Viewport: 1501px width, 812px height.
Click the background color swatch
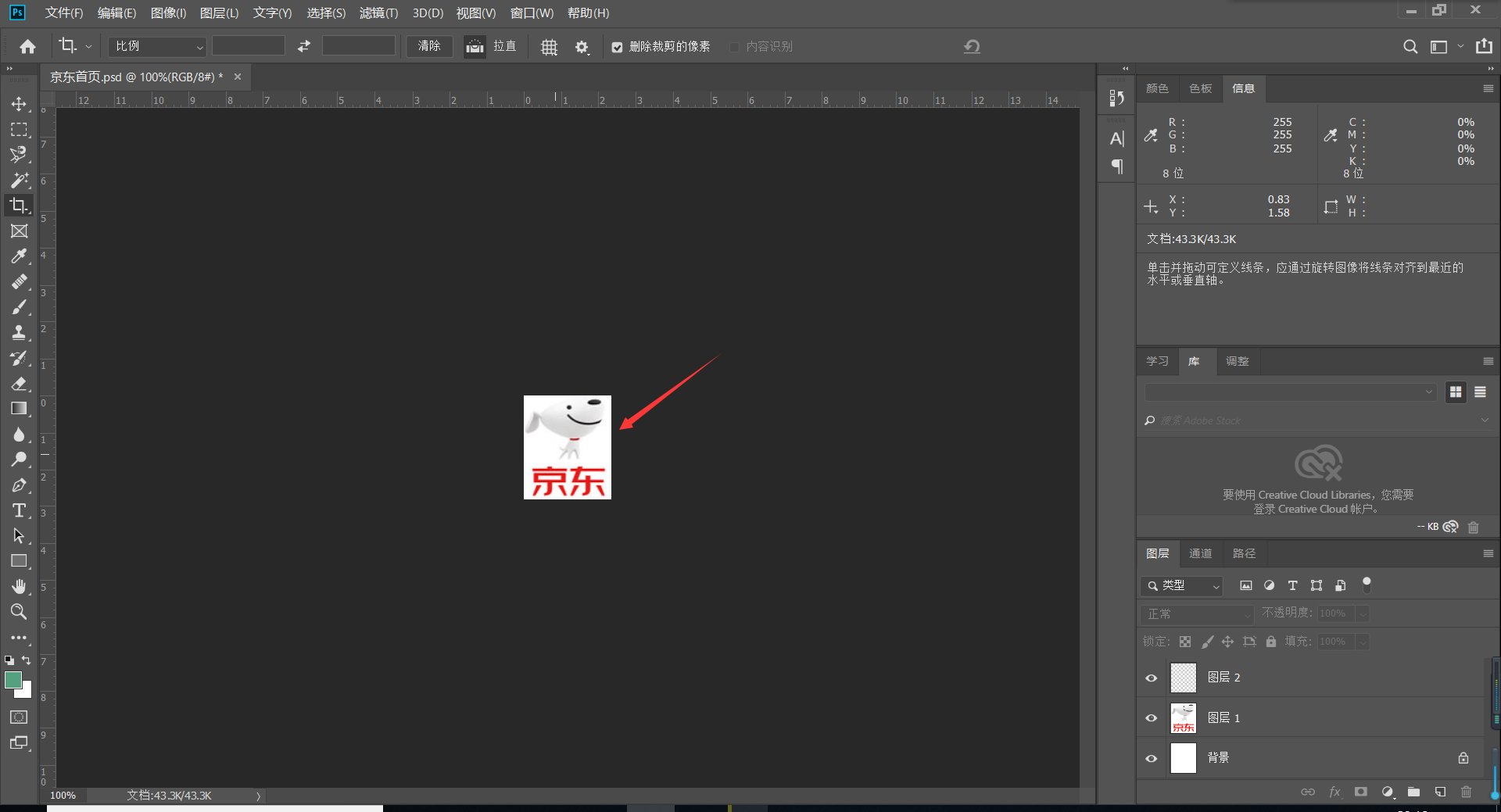(x=27, y=692)
